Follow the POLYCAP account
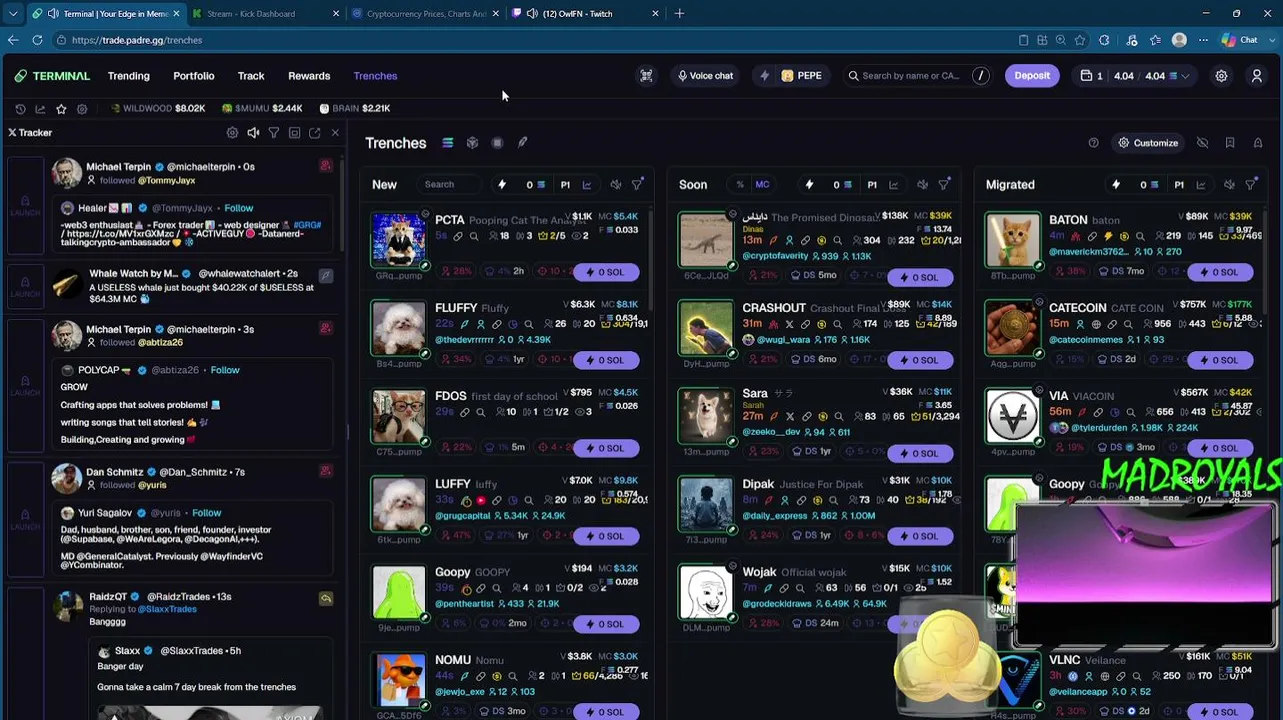1283x720 pixels. 225,370
